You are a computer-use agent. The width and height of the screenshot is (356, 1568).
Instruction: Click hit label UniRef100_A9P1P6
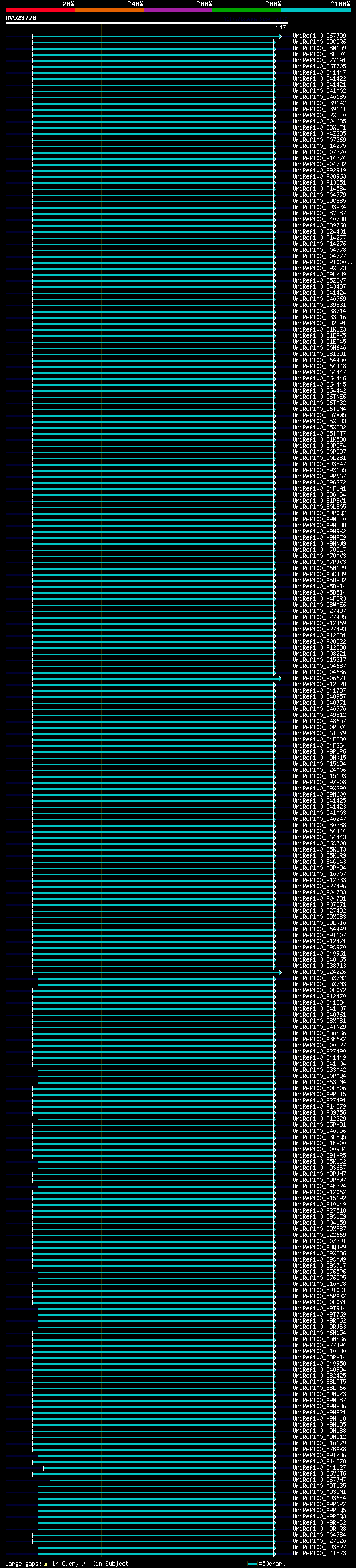(x=319, y=752)
